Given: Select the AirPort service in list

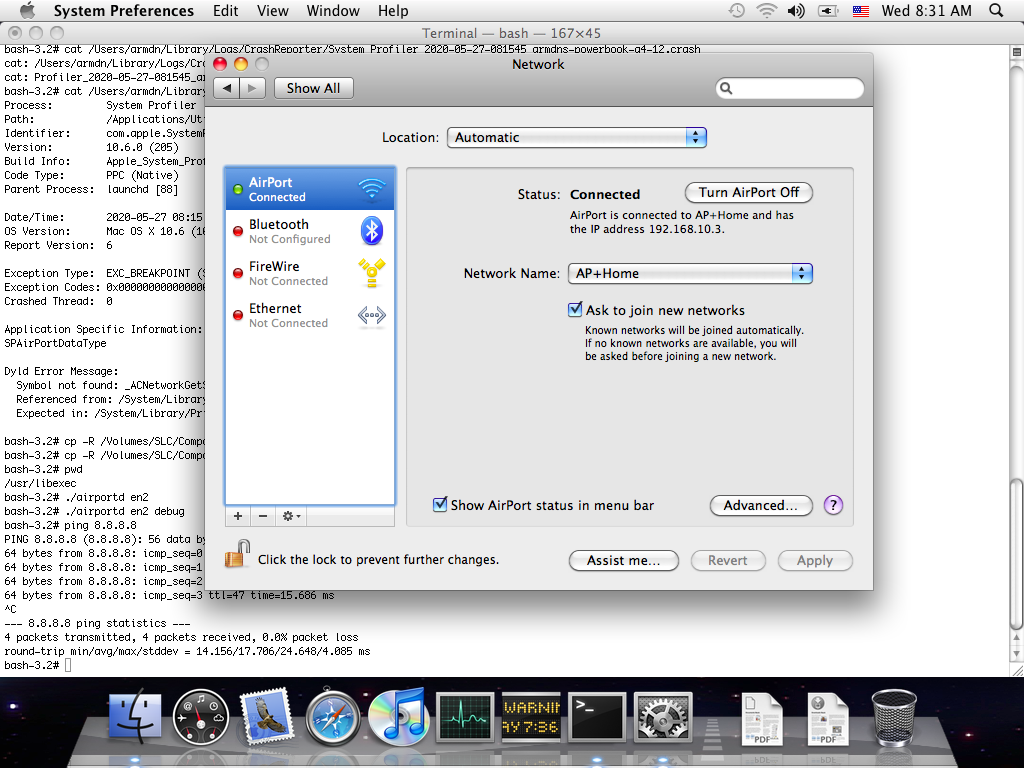Looking at the screenshot, I should (310, 189).
